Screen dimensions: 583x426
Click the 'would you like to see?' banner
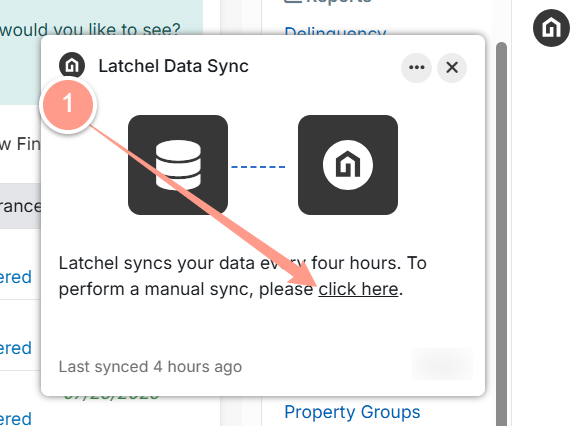[x=90, y=30]
